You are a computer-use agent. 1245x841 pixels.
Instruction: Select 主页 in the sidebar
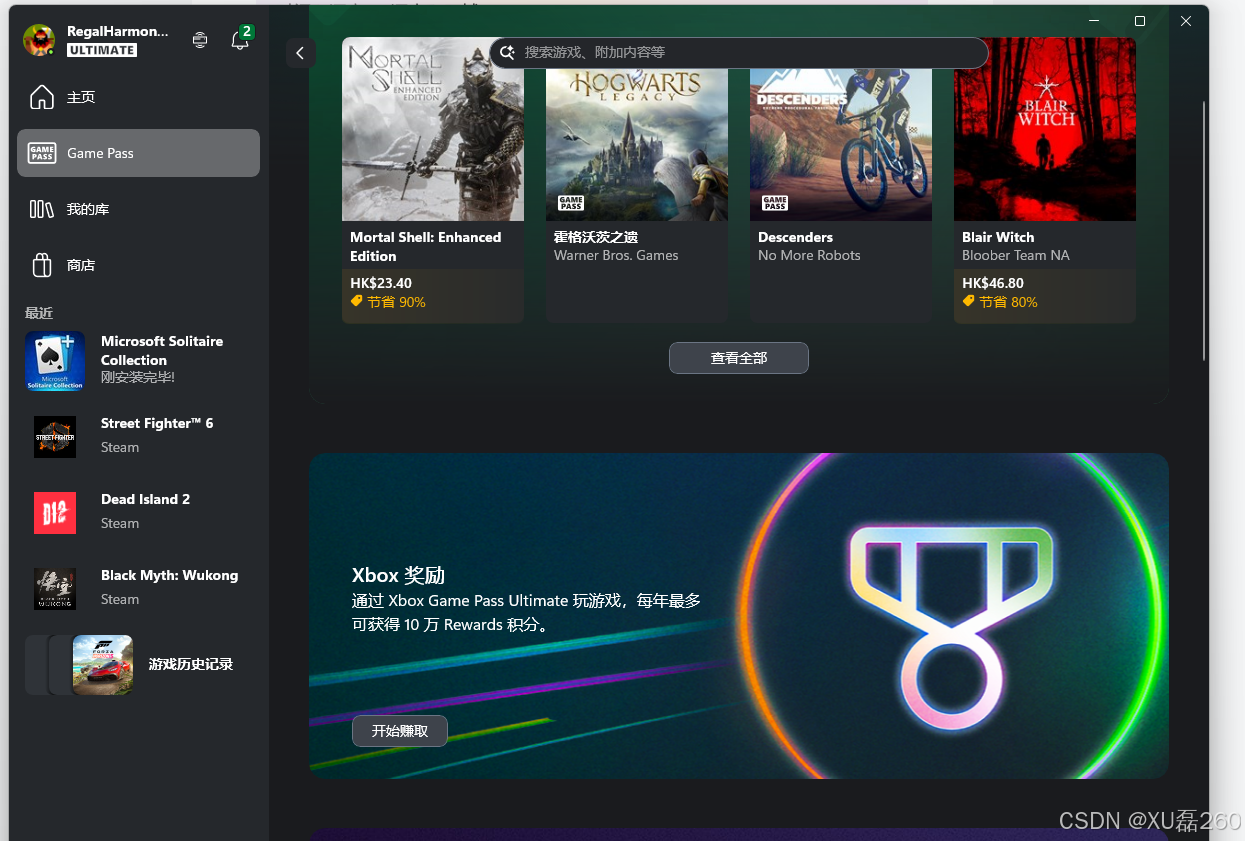click(138, 97)
